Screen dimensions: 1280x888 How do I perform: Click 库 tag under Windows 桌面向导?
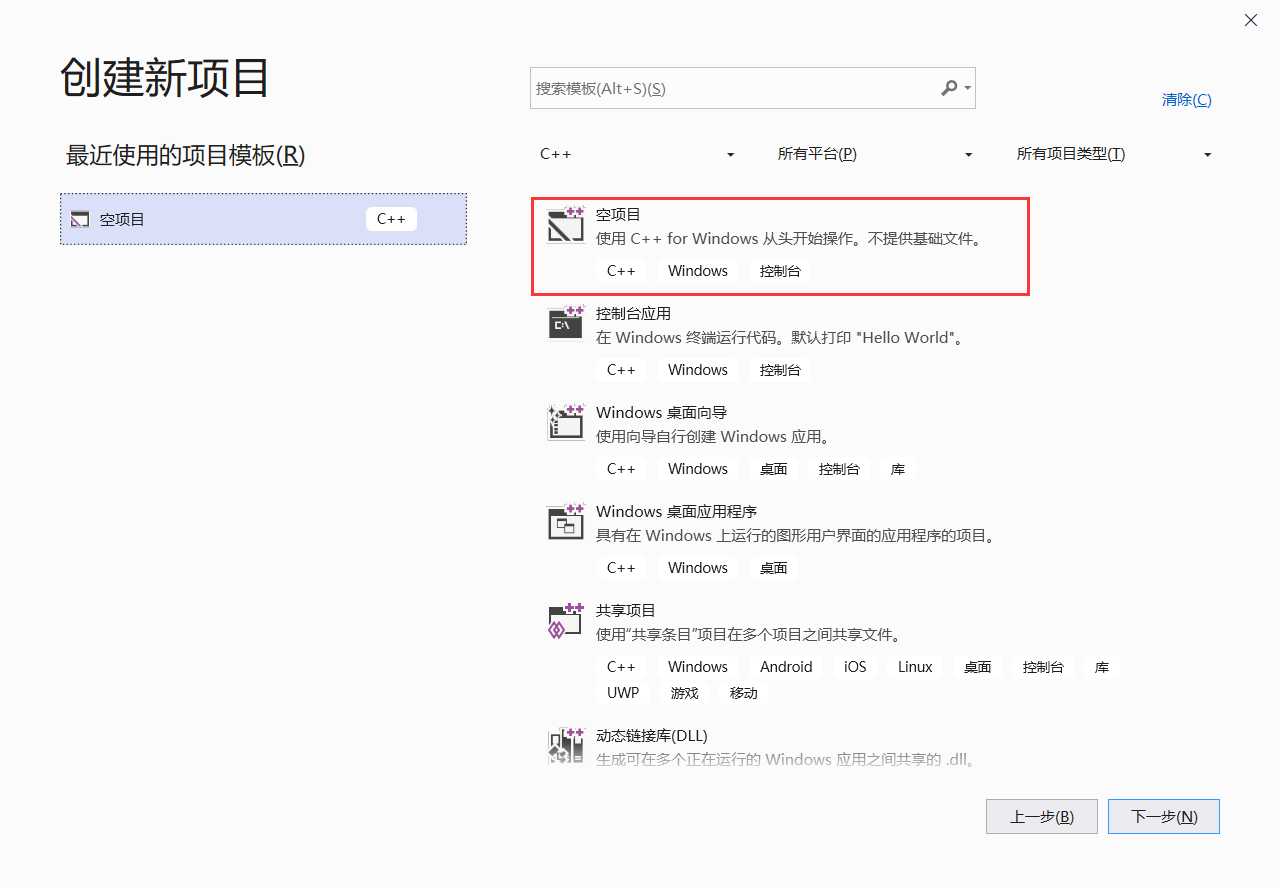pyautogui.click(x=898, y=469)
